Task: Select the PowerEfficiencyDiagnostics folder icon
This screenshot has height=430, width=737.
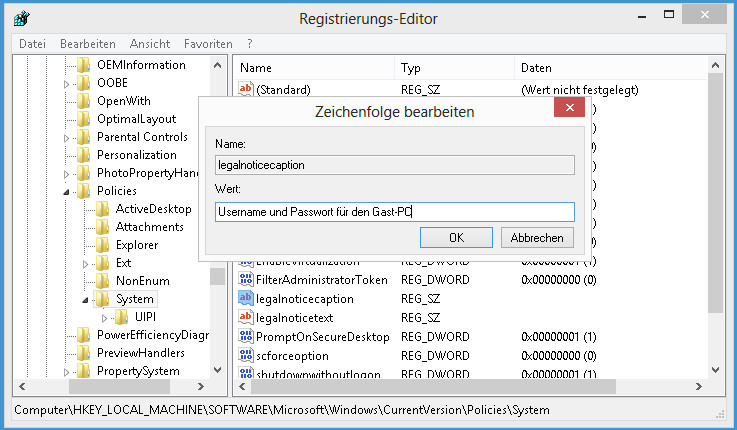Action: pos(84,335)
